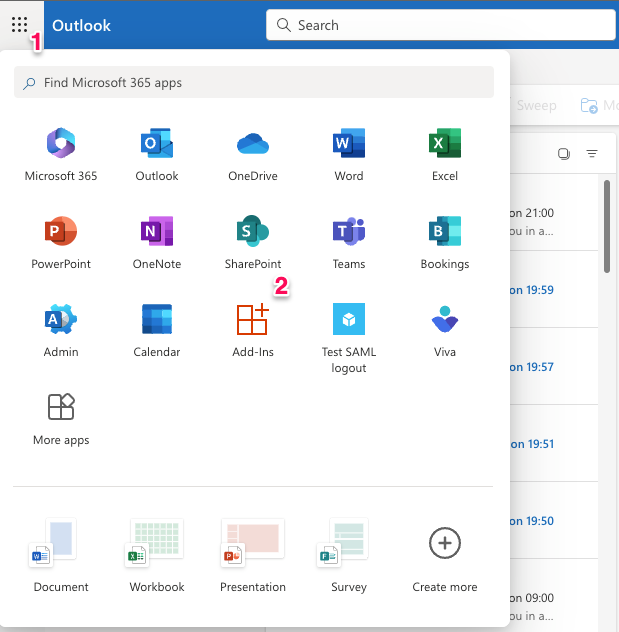The height and width of the screenshot is (632, 619).
Task: Click the Outlook title in the header
Action: [x=81, y=25]
